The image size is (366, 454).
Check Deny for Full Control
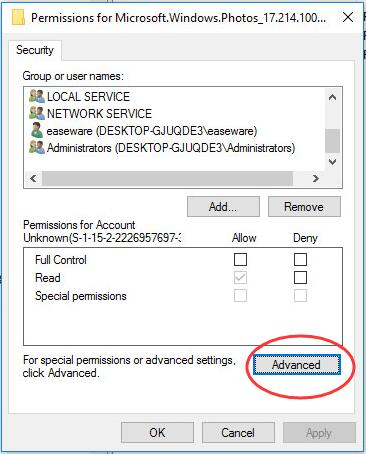click(300, 259)
